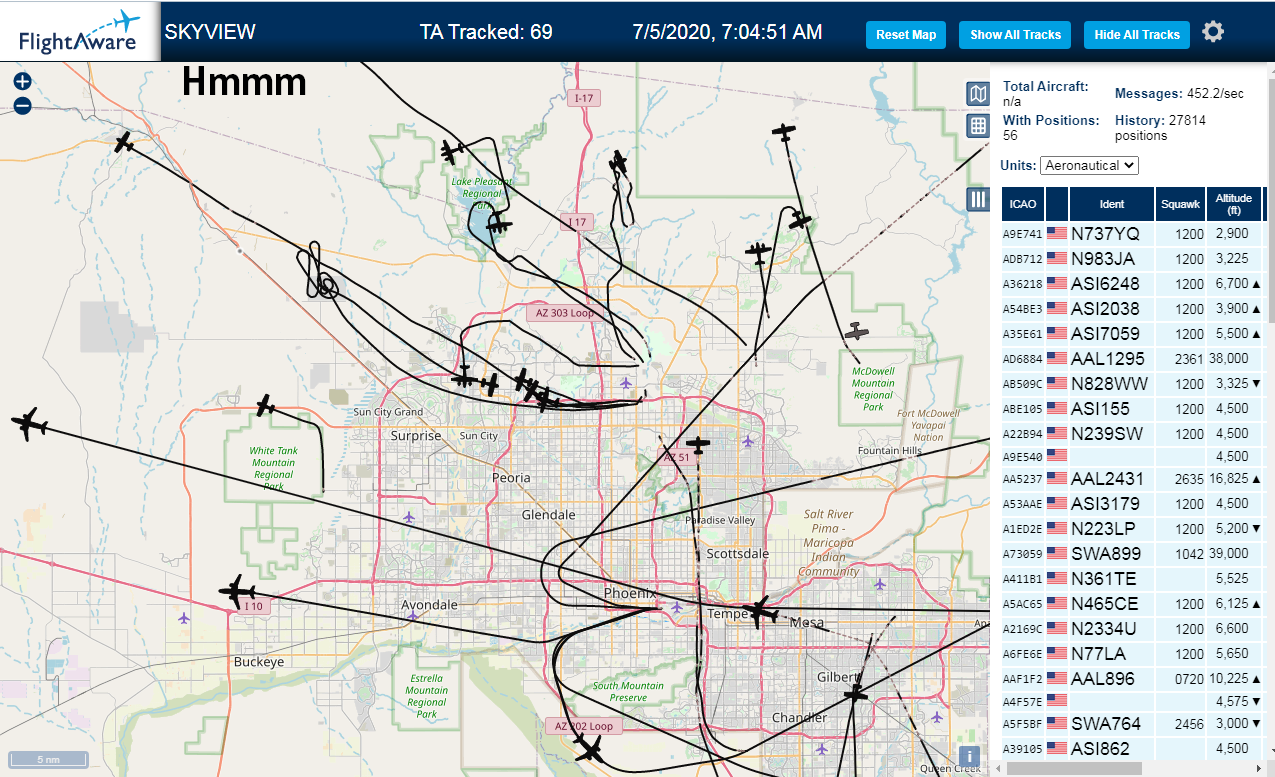
Task: Sort table by Altitude column
Action: (1234, 204)
